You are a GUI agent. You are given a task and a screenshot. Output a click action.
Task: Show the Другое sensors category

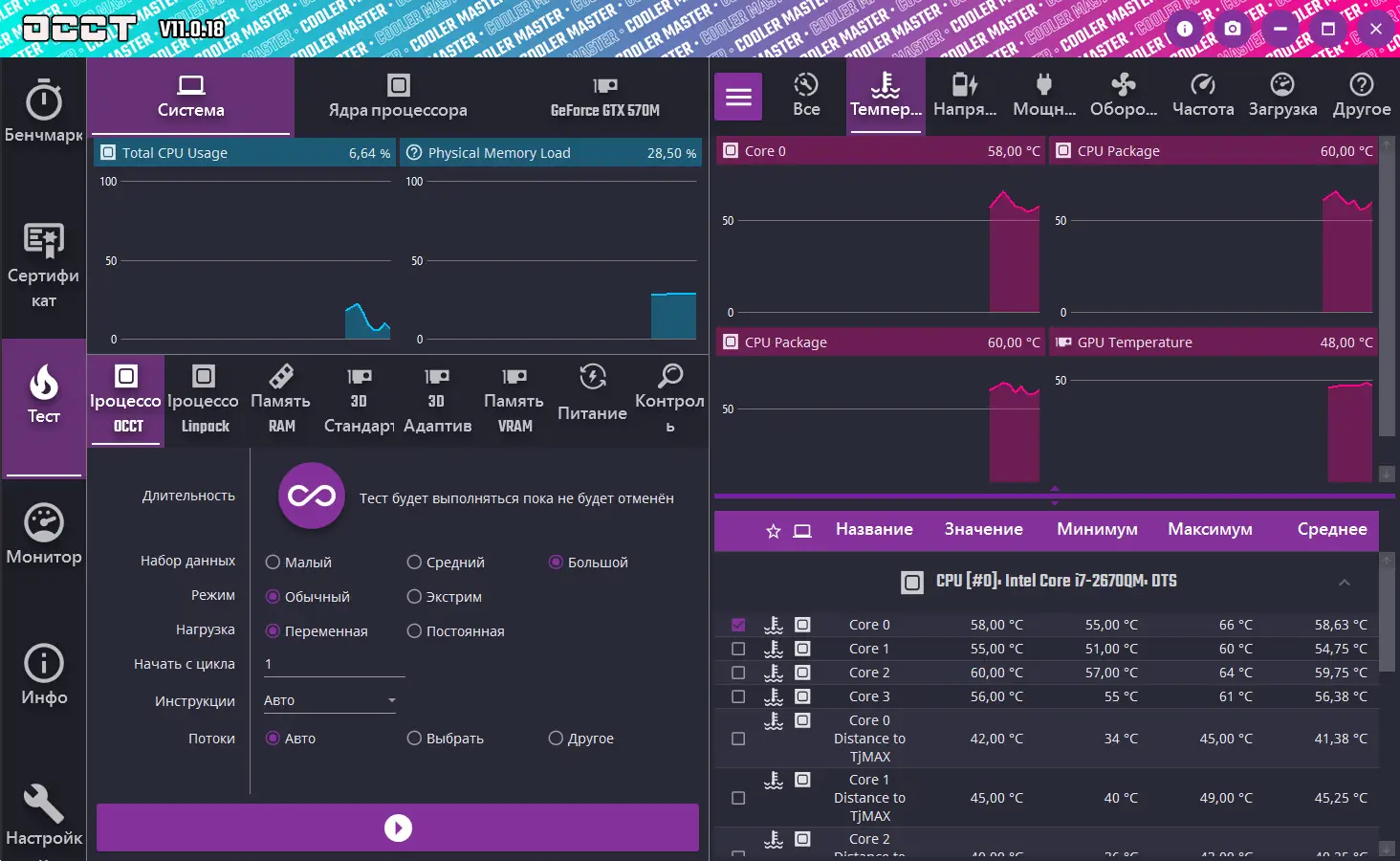(1362, 96)
